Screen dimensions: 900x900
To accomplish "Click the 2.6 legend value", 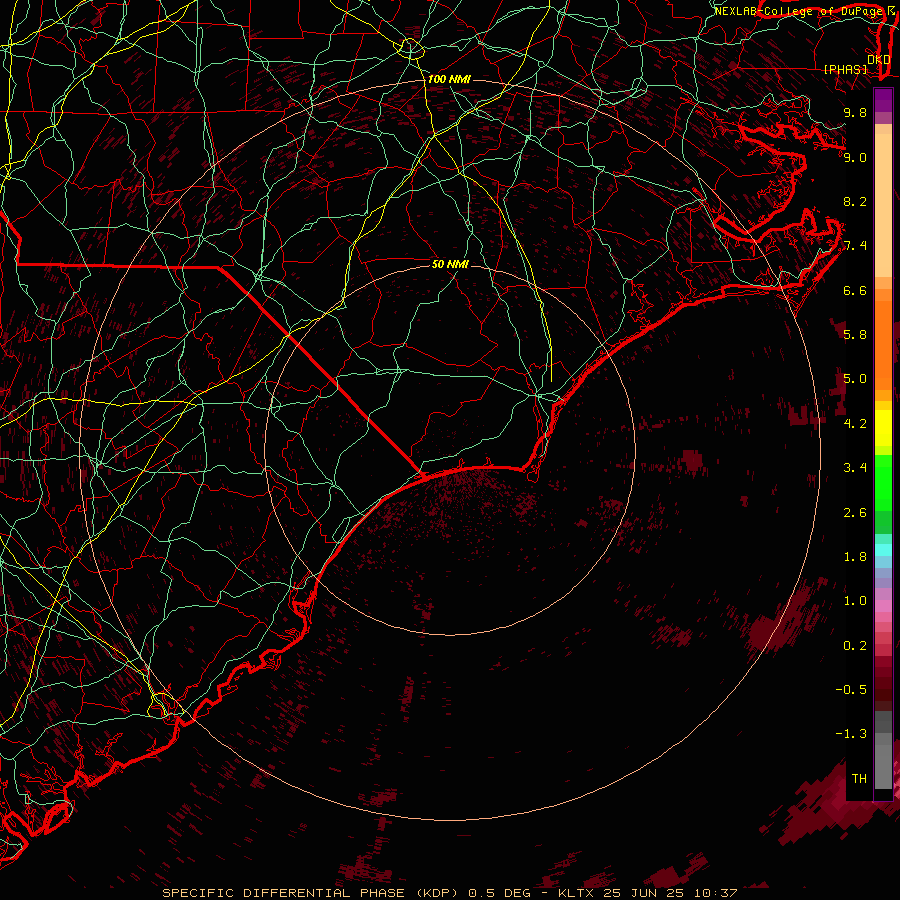I will tap(855, 513).
